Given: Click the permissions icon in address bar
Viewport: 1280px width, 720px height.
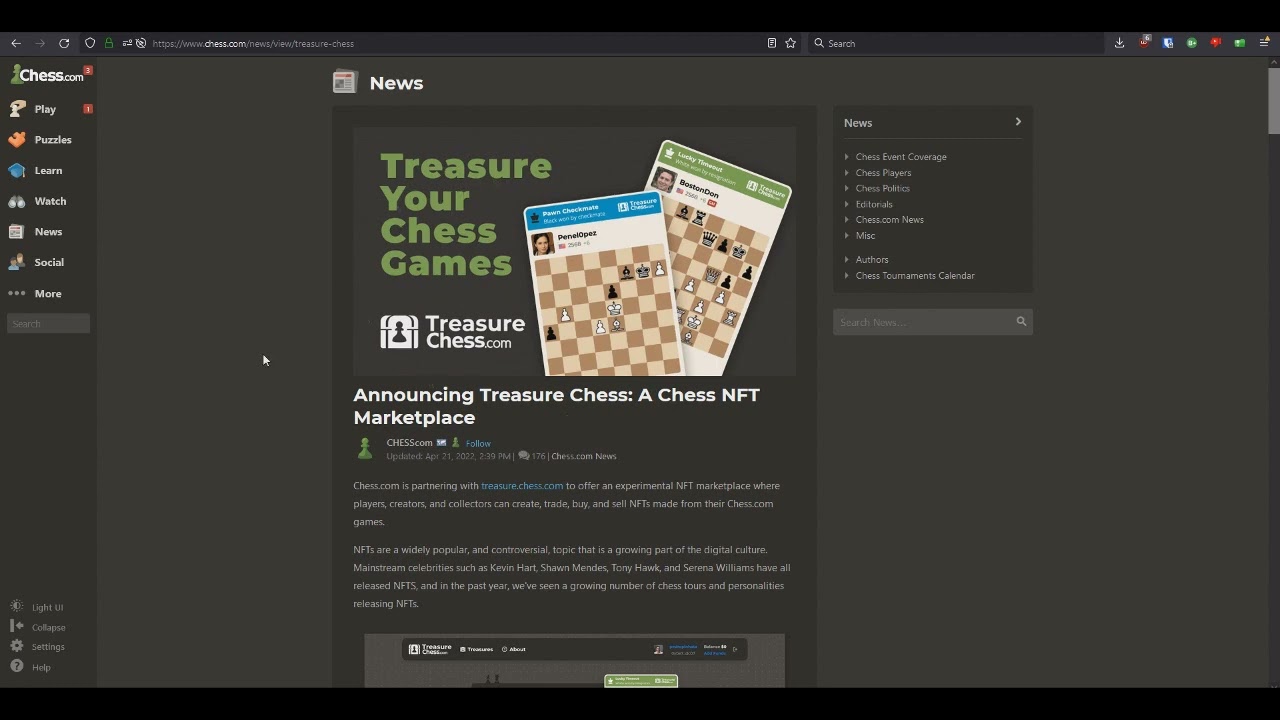Looking at the screenshot, I should (127, 43).
